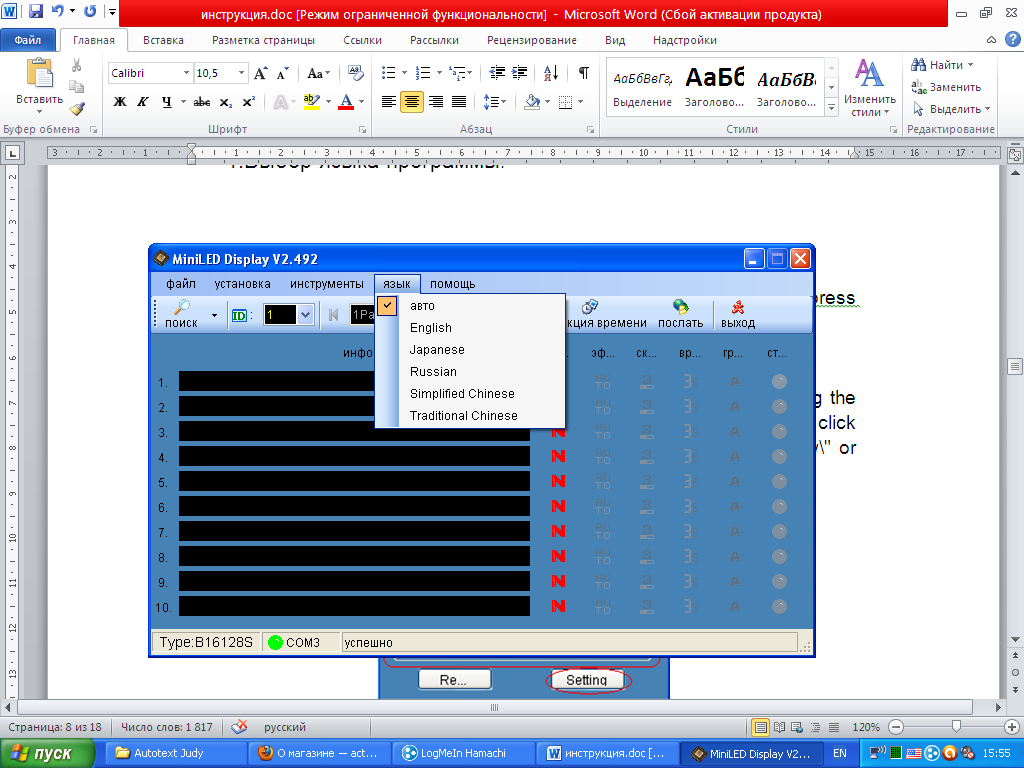Image resolution: width=1024 pixels, height=768 pixels.
Task: Click Изменить стили button
Action: [869, 88]
